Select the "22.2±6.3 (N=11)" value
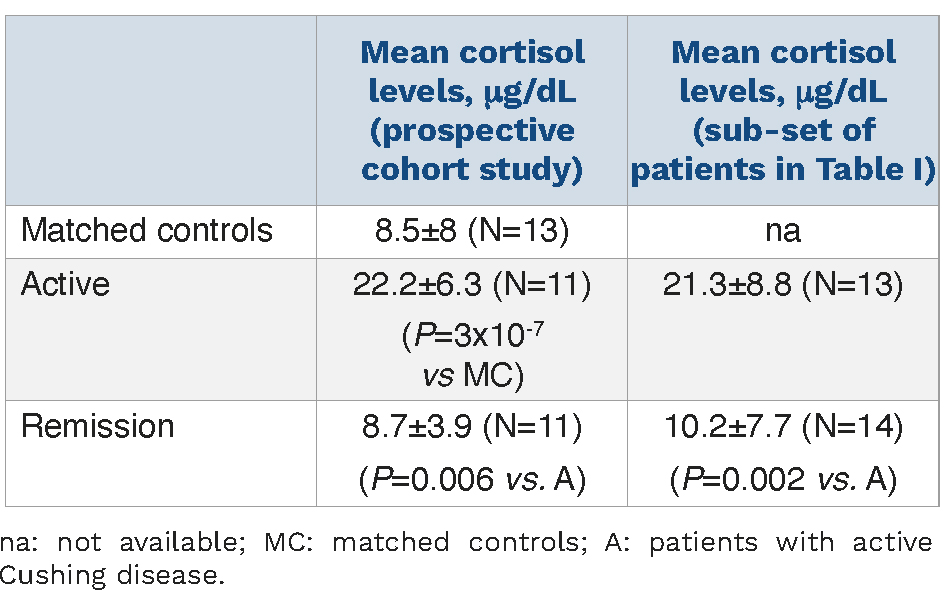The height and width of the screenshot is (590, 947). tap(471, 285)
